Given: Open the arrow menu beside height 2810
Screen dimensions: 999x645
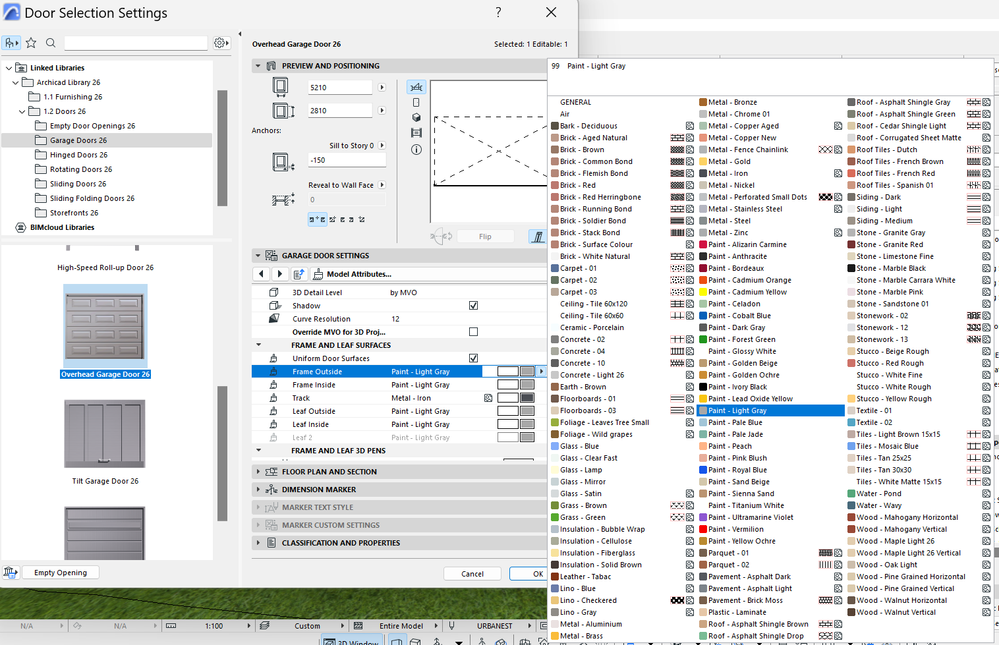Looking at the screenshot, I should pyautogui.click(x=382, y=110).
